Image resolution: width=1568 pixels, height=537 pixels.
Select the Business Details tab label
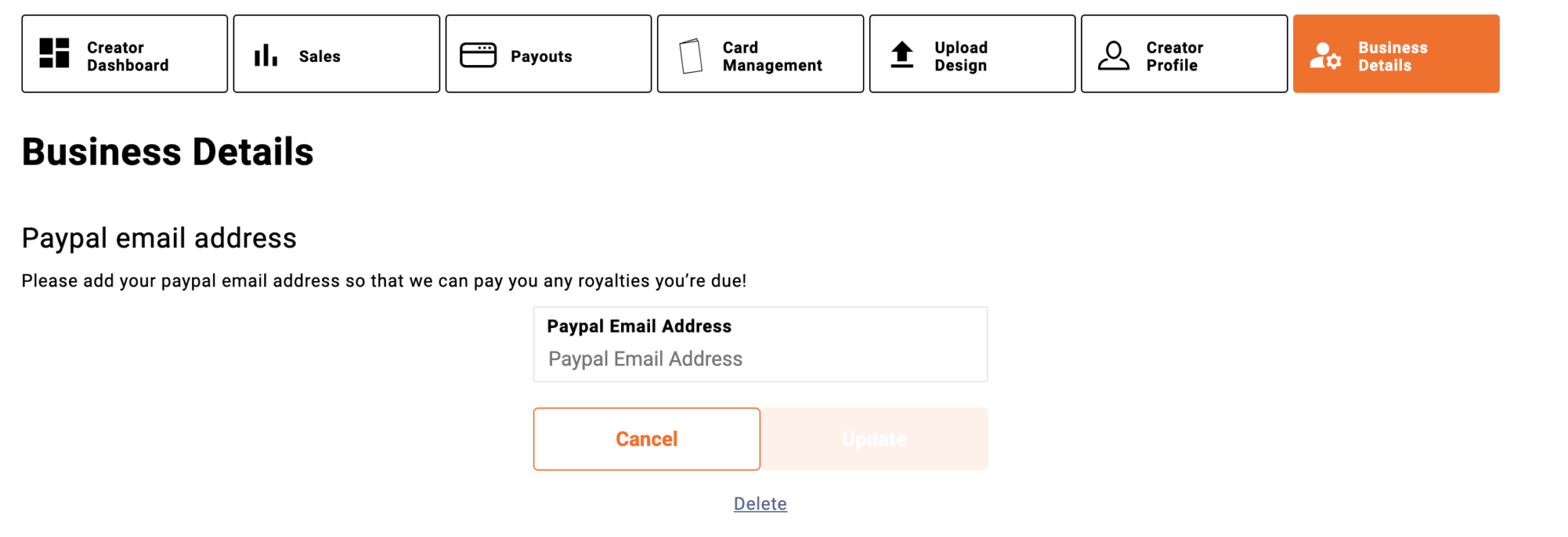[1393, 56]
